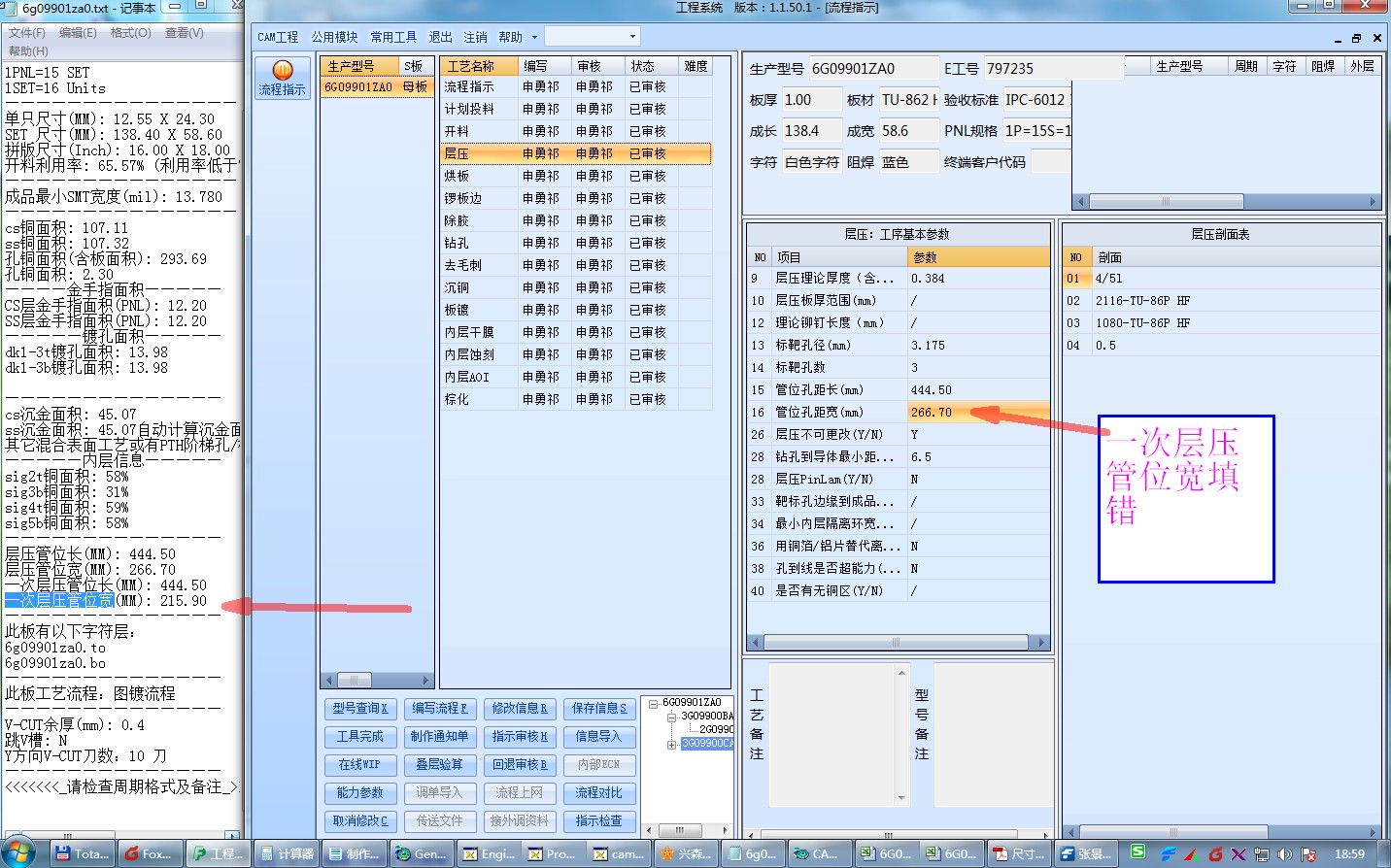
Task: Click the 能力参数 button
Action: (360, 793)
